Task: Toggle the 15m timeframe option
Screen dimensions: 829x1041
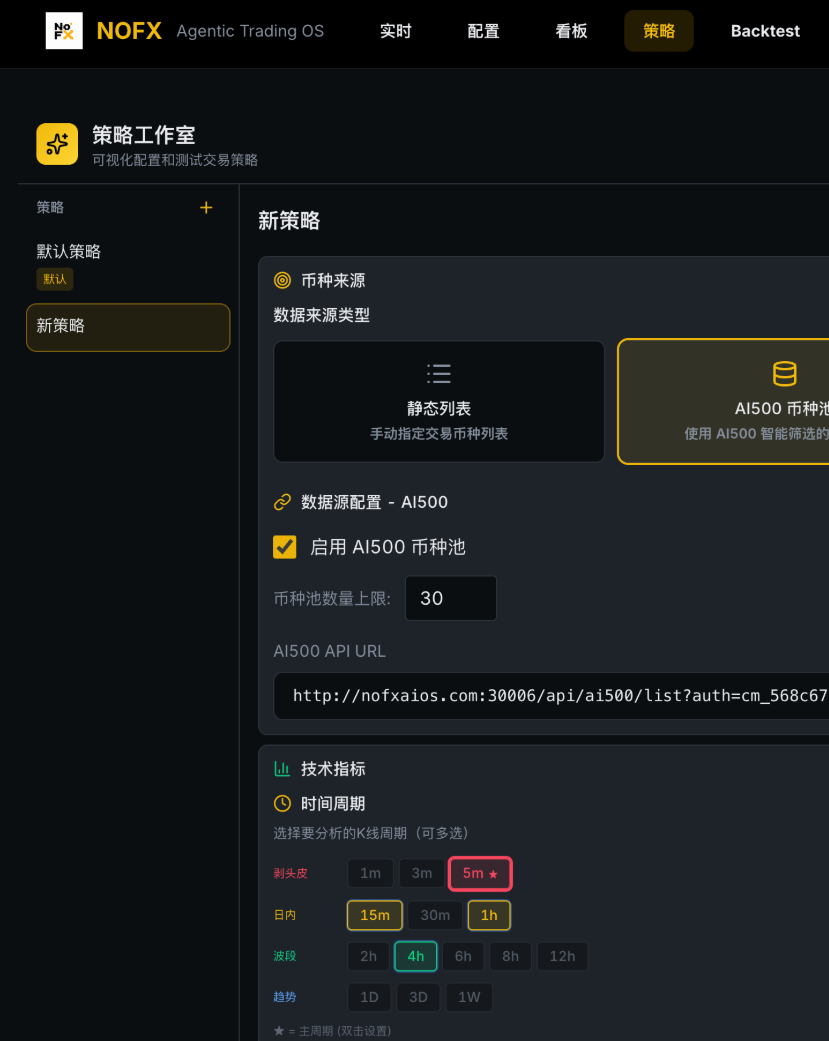Action: pyautogui.click(x=375, y=915)
